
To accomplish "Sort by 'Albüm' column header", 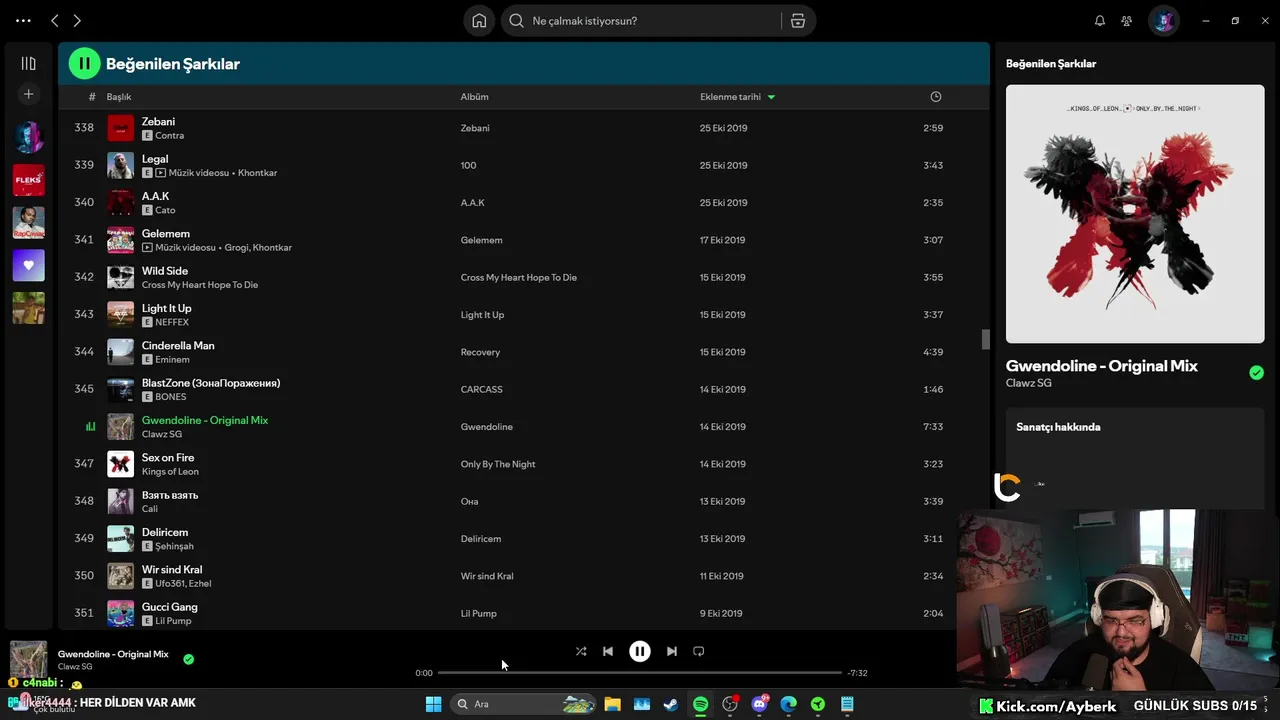I will pos(474,97).
